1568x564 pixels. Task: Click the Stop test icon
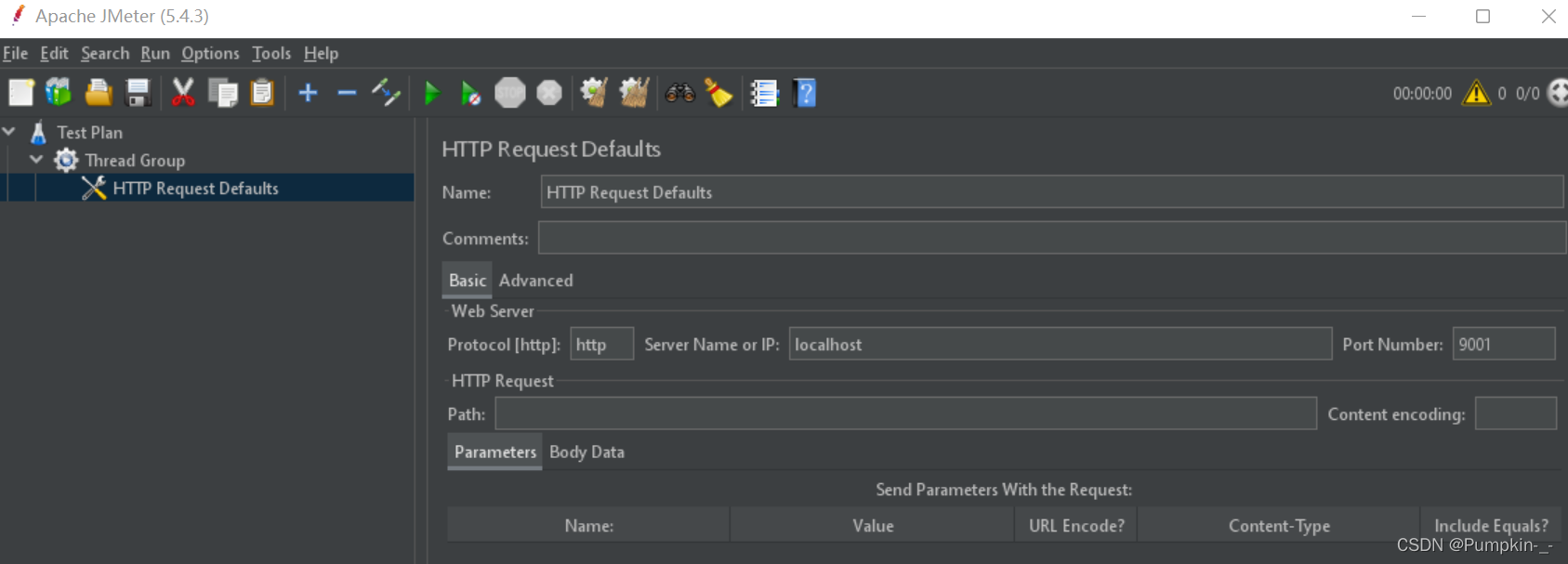point(510,93)
